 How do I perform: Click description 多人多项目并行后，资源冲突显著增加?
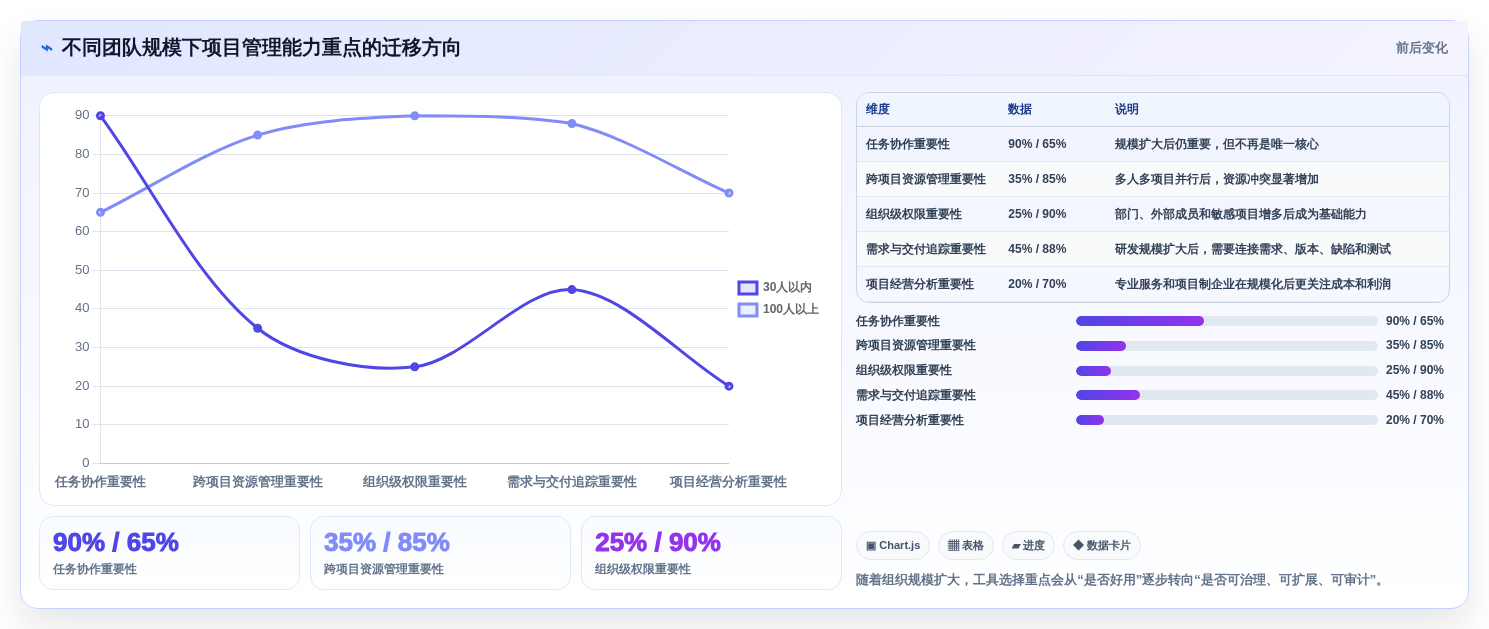tap(1217, 179)
